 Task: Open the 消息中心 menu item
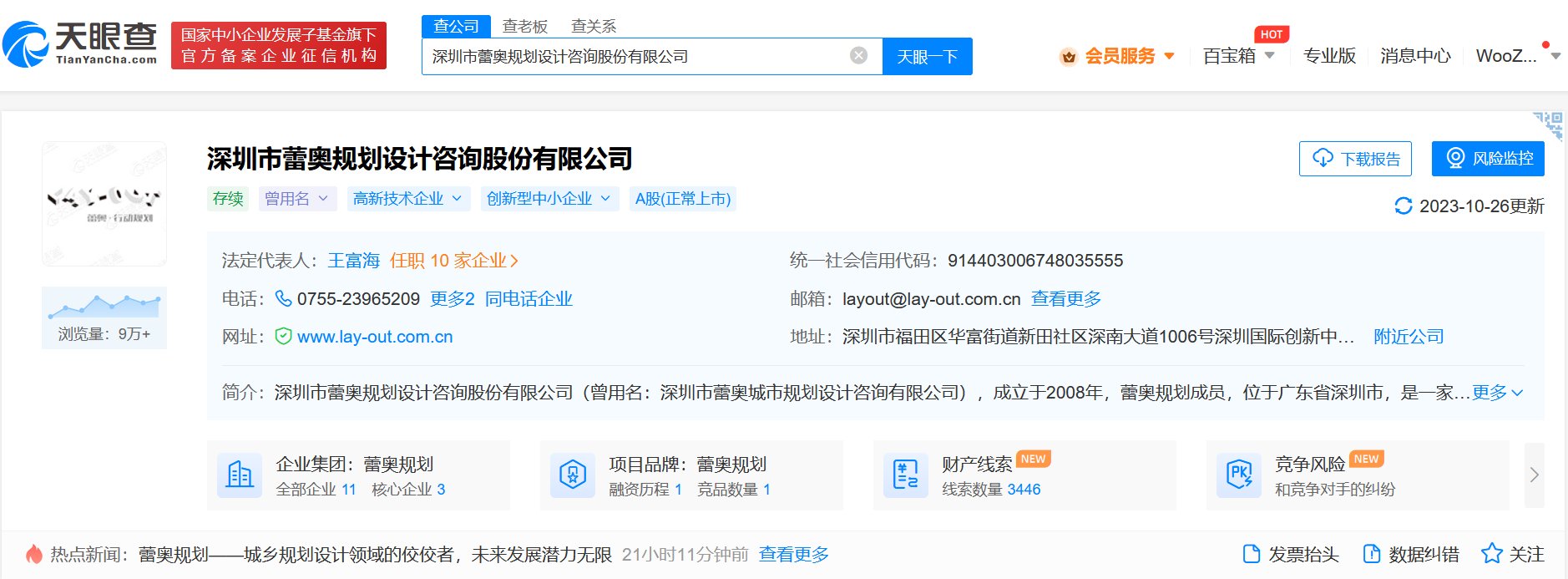coord(1415,56)
